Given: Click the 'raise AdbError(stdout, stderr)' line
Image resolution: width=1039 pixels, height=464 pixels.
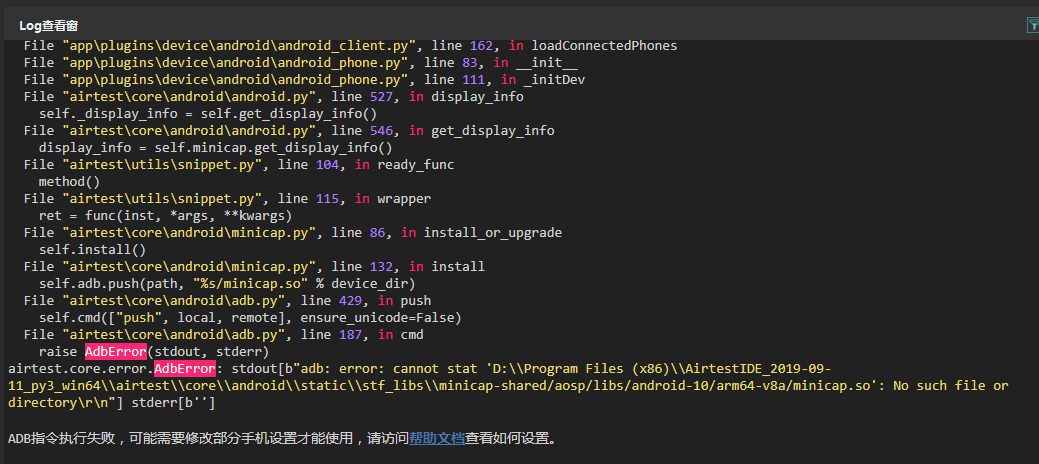Looking at the screenshot, I should coord(154,351).
